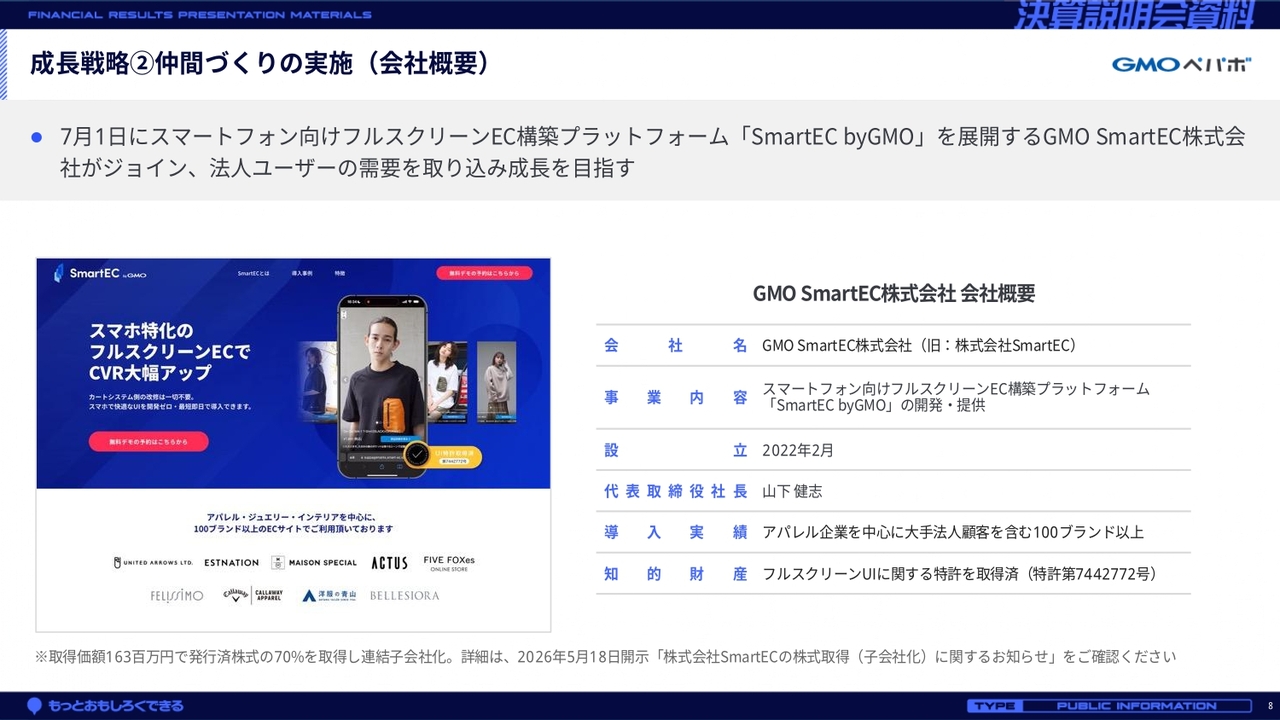Click the 決算説明会資料 header text
The width and height of the screenshot is (1280, 720).
pos(1133,15)
